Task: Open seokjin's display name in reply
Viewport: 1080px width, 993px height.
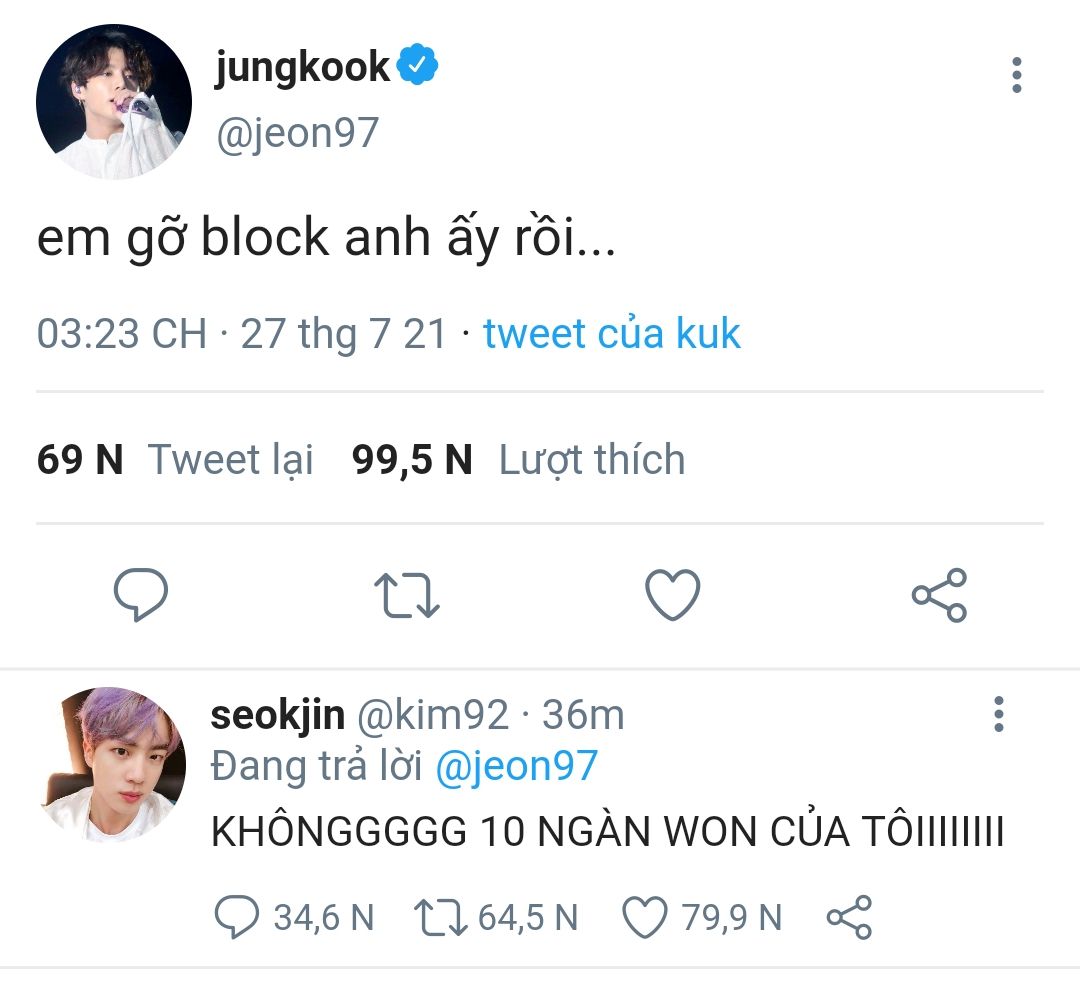Action: 278,716
